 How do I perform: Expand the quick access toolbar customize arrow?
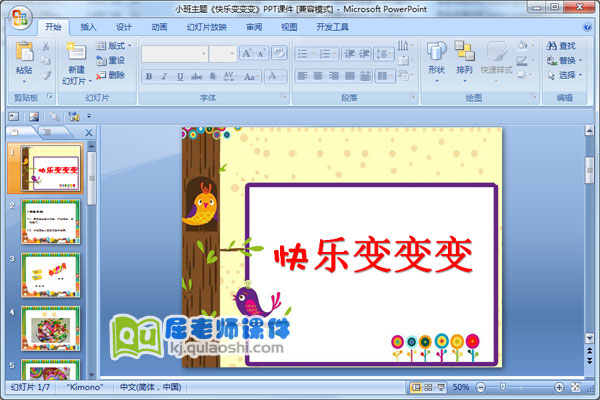coord(89,116)
